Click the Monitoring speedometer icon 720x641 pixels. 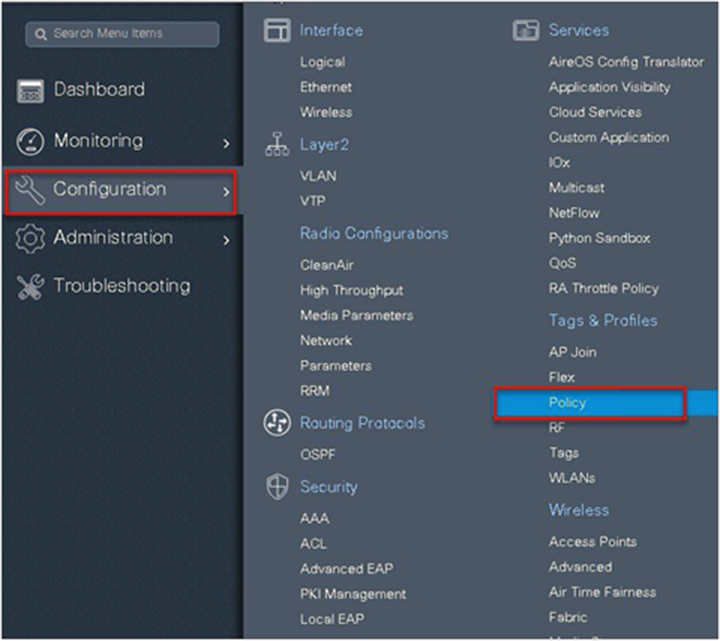[31, 141]
